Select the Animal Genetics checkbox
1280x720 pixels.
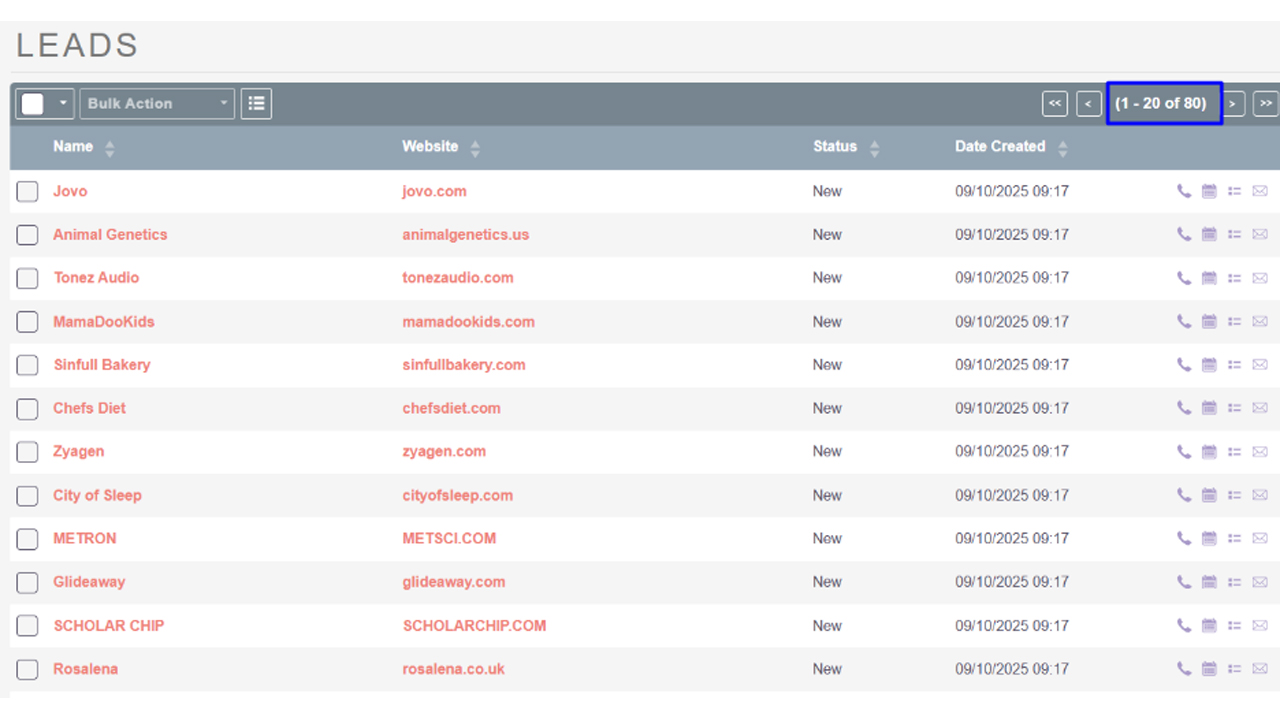tap(27, 235)
